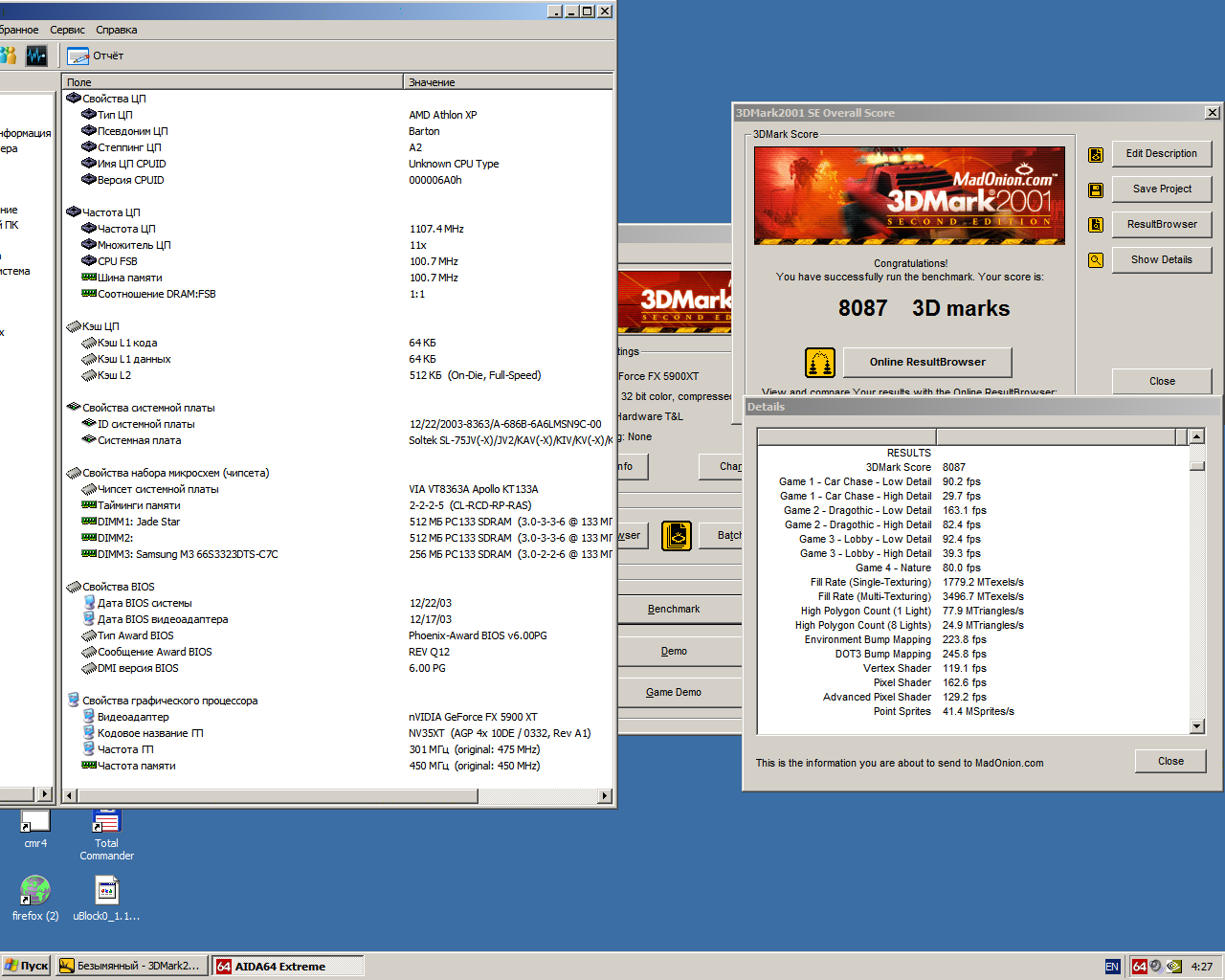Screen dimensions: 1225x980
Task: Close the Details results panel
Action: coord(1170,761)
